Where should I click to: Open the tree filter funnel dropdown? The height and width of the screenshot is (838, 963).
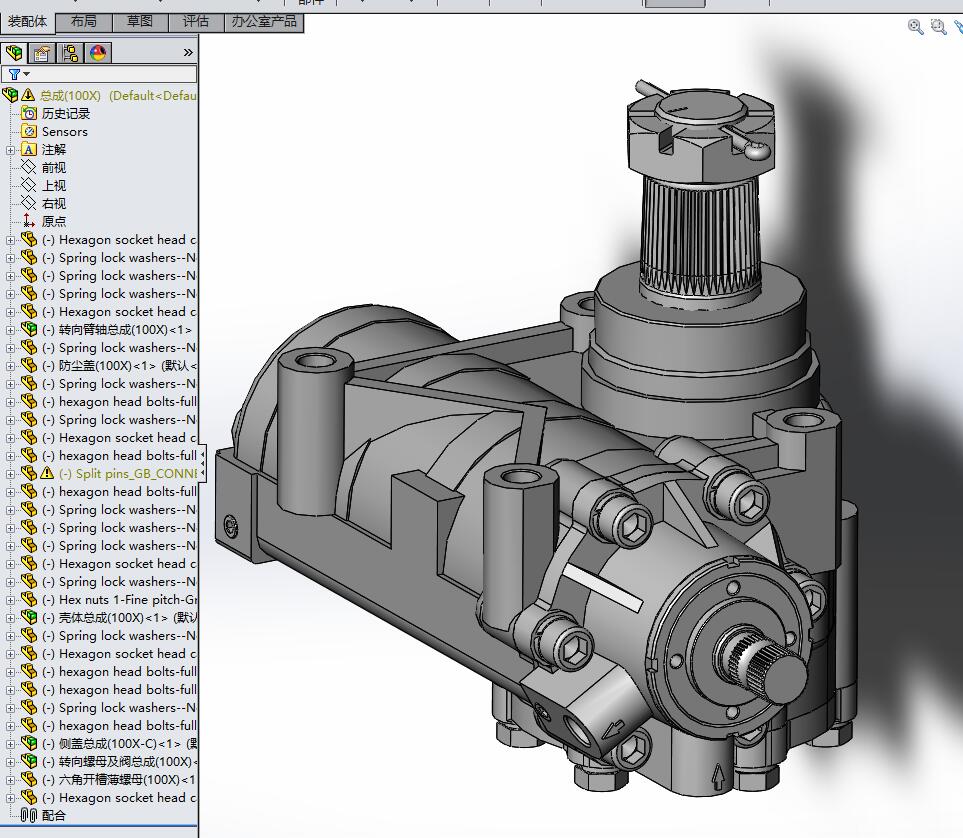tap(18, 74)
